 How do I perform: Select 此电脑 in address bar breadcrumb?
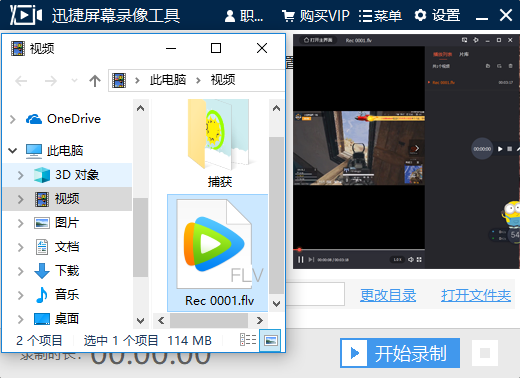pos(168,80)
